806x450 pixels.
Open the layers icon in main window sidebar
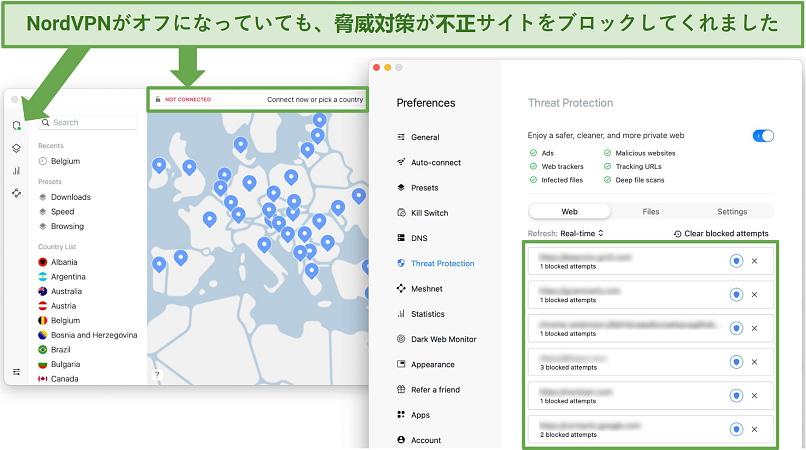pyautogui.click(x=16, y=148)
